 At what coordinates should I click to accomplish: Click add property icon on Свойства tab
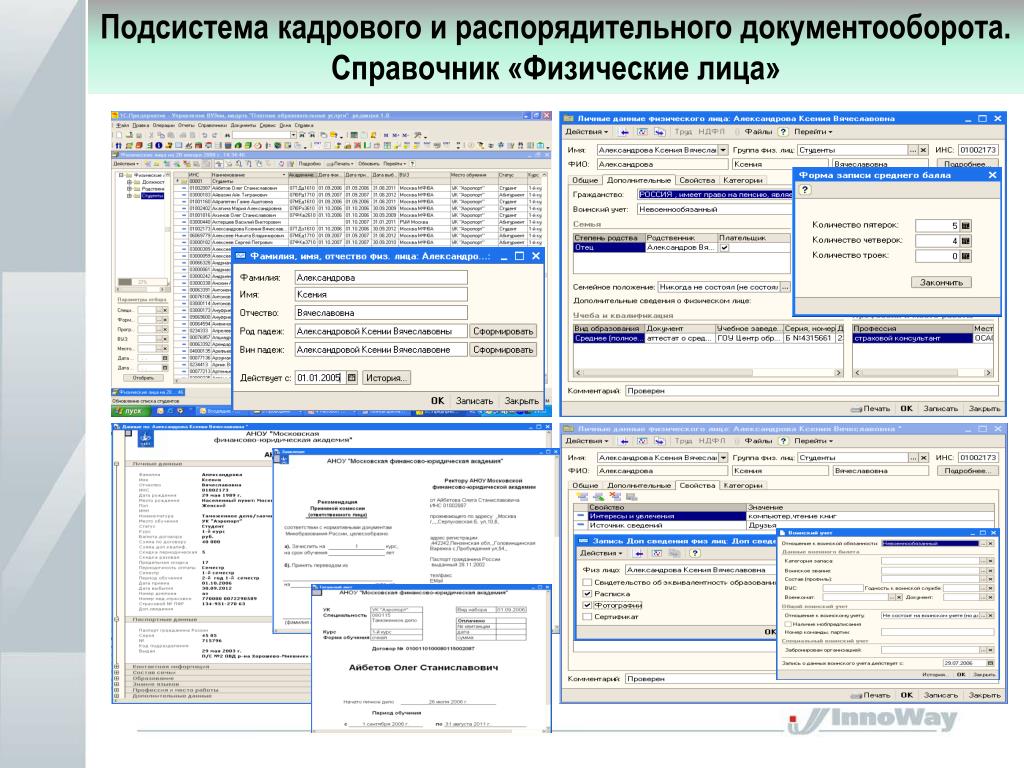pos(583,497)
